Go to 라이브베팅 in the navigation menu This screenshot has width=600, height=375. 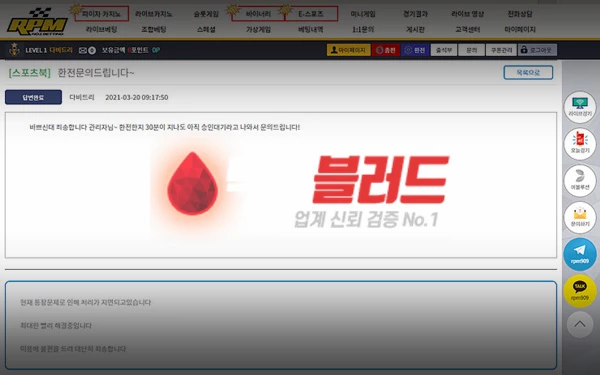(101, 29)
